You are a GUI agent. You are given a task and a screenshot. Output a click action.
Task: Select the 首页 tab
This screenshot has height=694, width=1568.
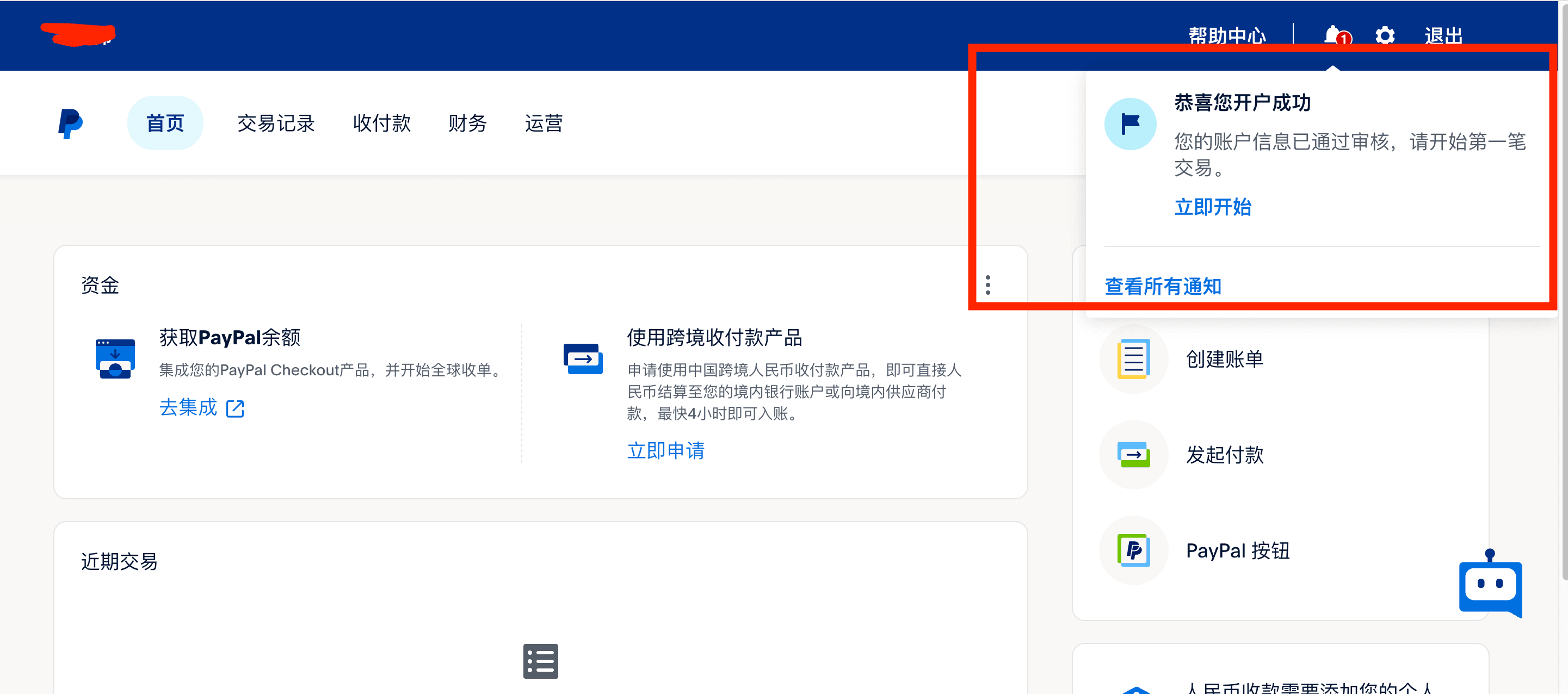(165, 123)
